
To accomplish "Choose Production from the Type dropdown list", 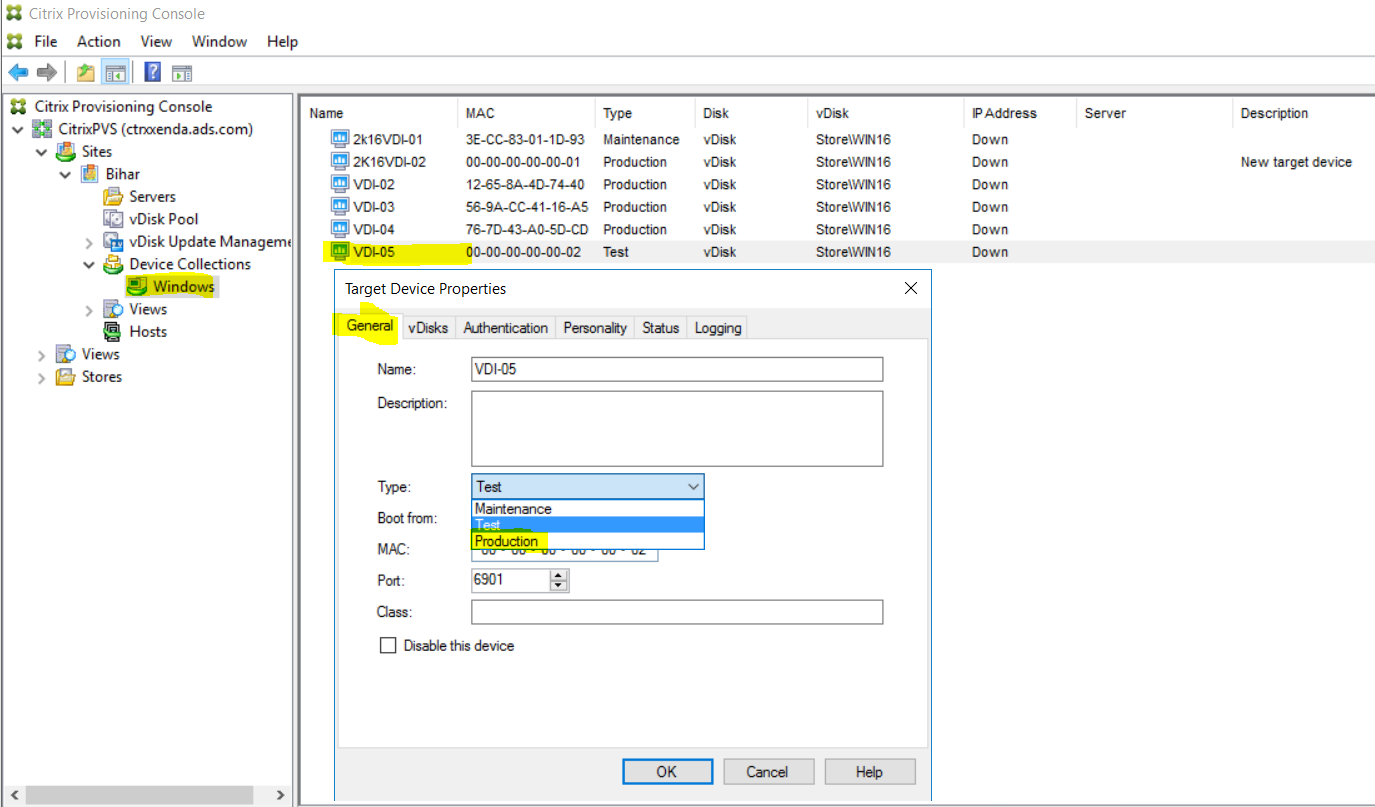I will pyautogui.click(x=588, y=541).
